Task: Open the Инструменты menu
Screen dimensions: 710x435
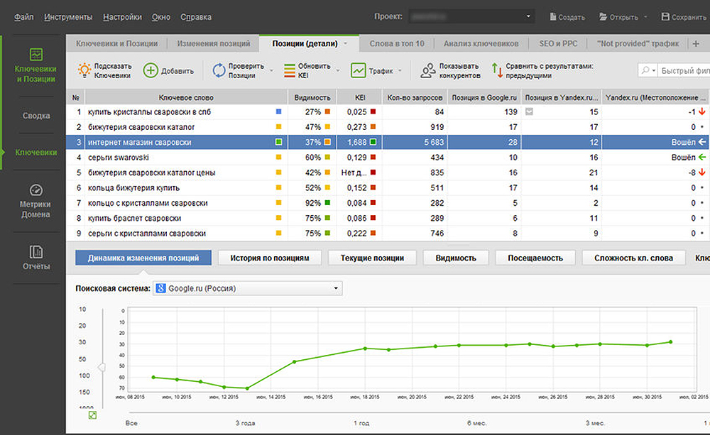Action: [x=69, y=17]
